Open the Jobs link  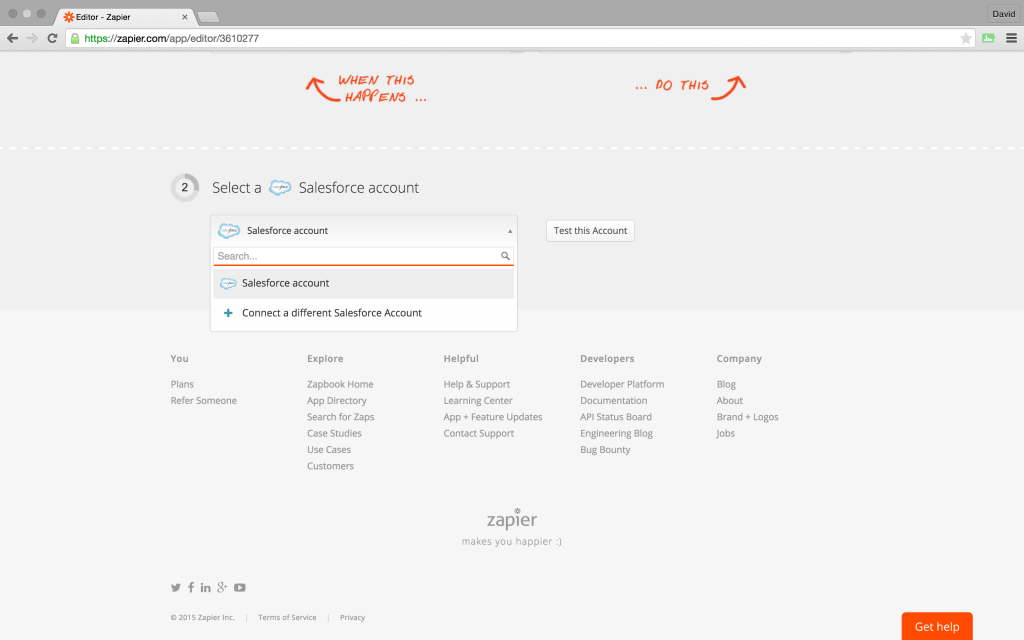(x=726, y=433)
